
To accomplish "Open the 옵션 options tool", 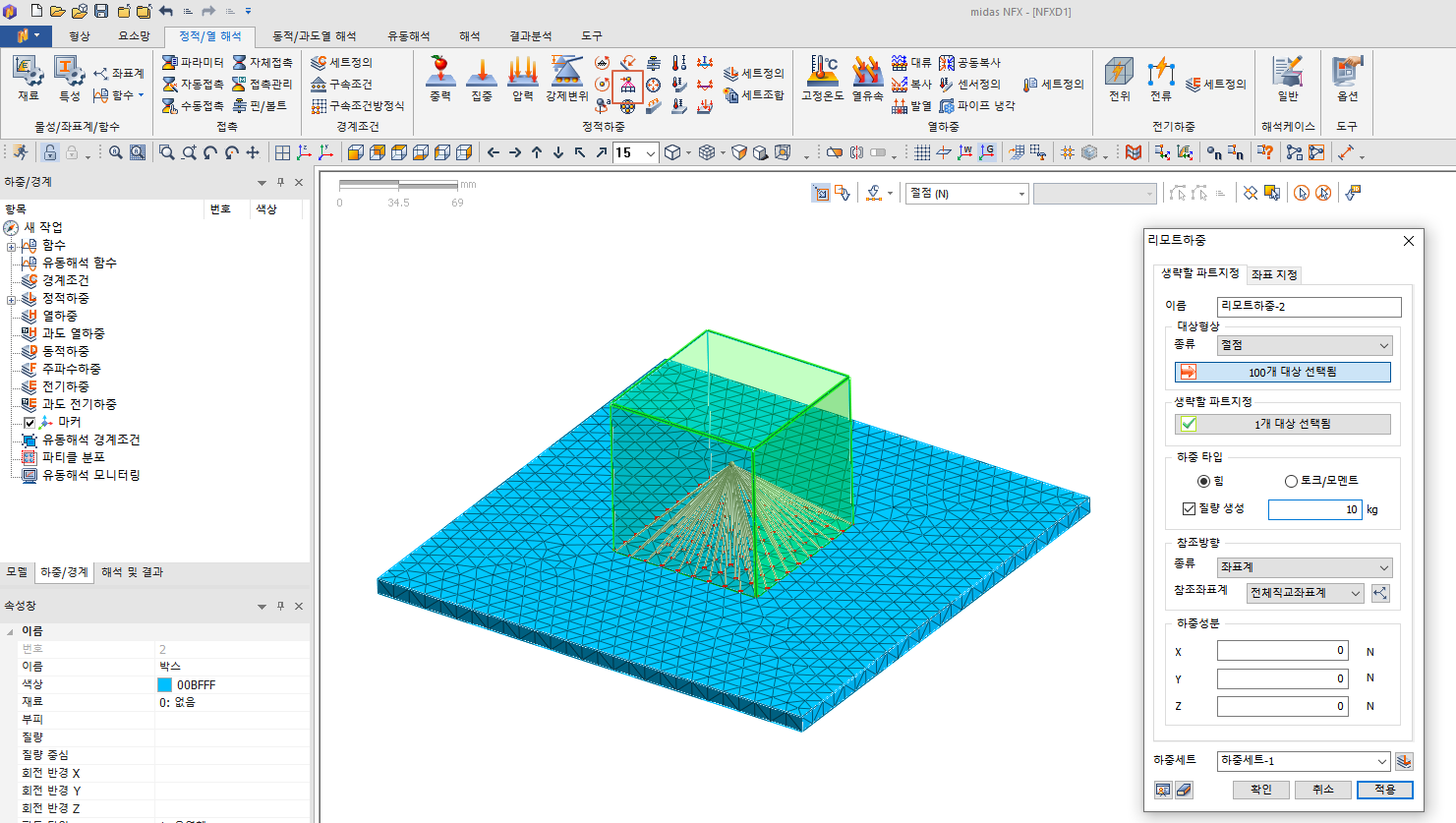I will pos(1347,79).
